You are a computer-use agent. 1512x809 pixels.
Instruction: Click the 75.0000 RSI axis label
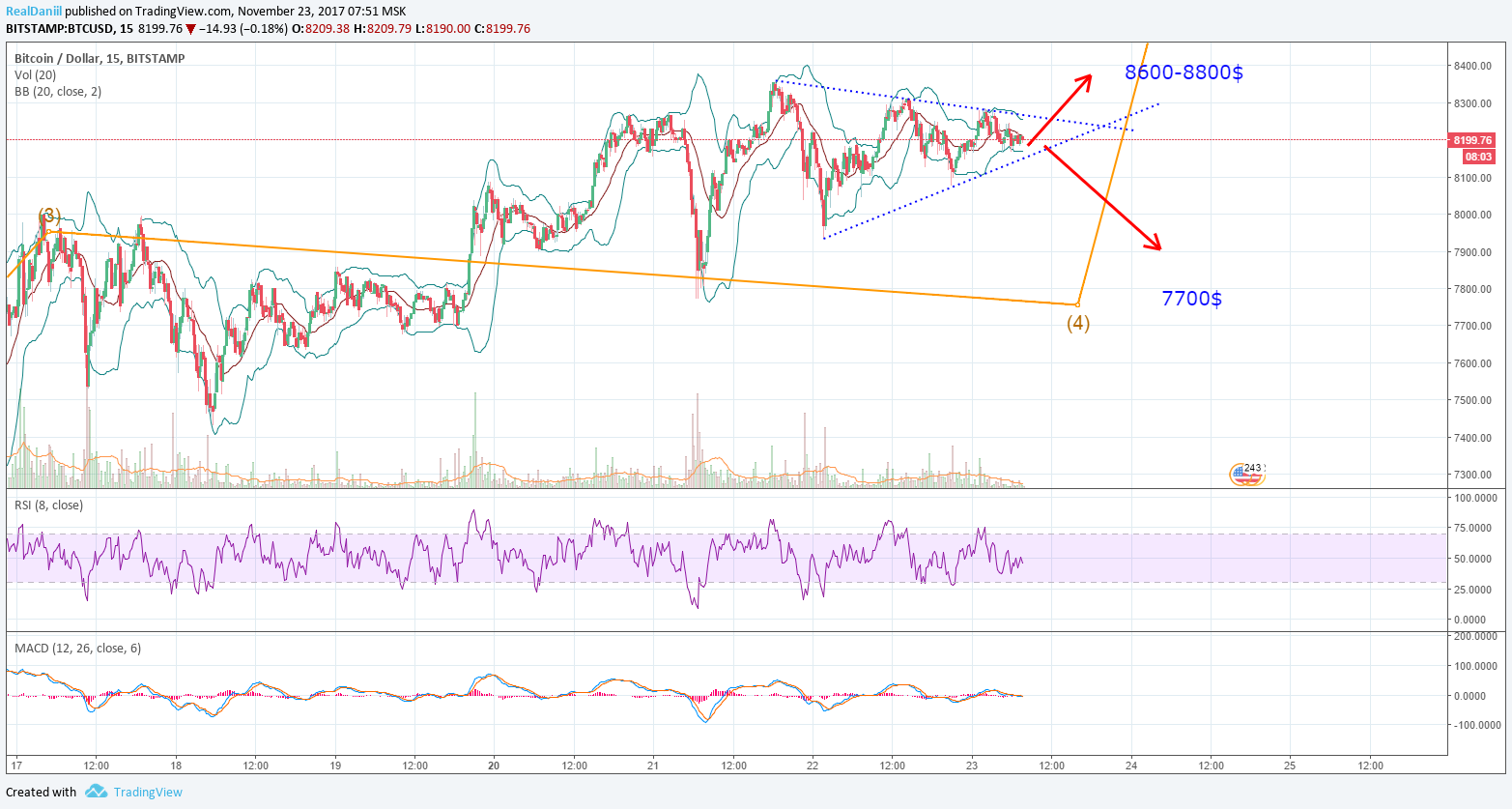(1475, 529)
